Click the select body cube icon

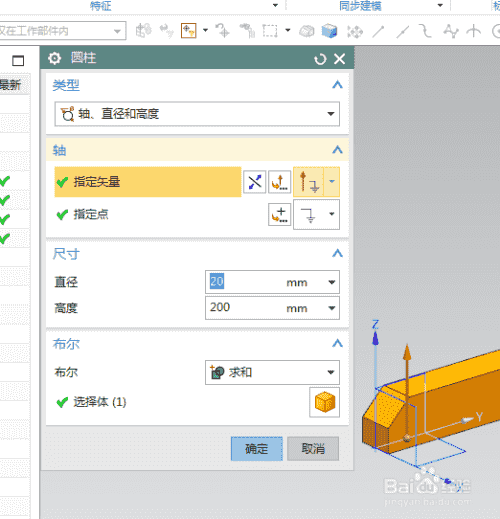coord(325,402)
